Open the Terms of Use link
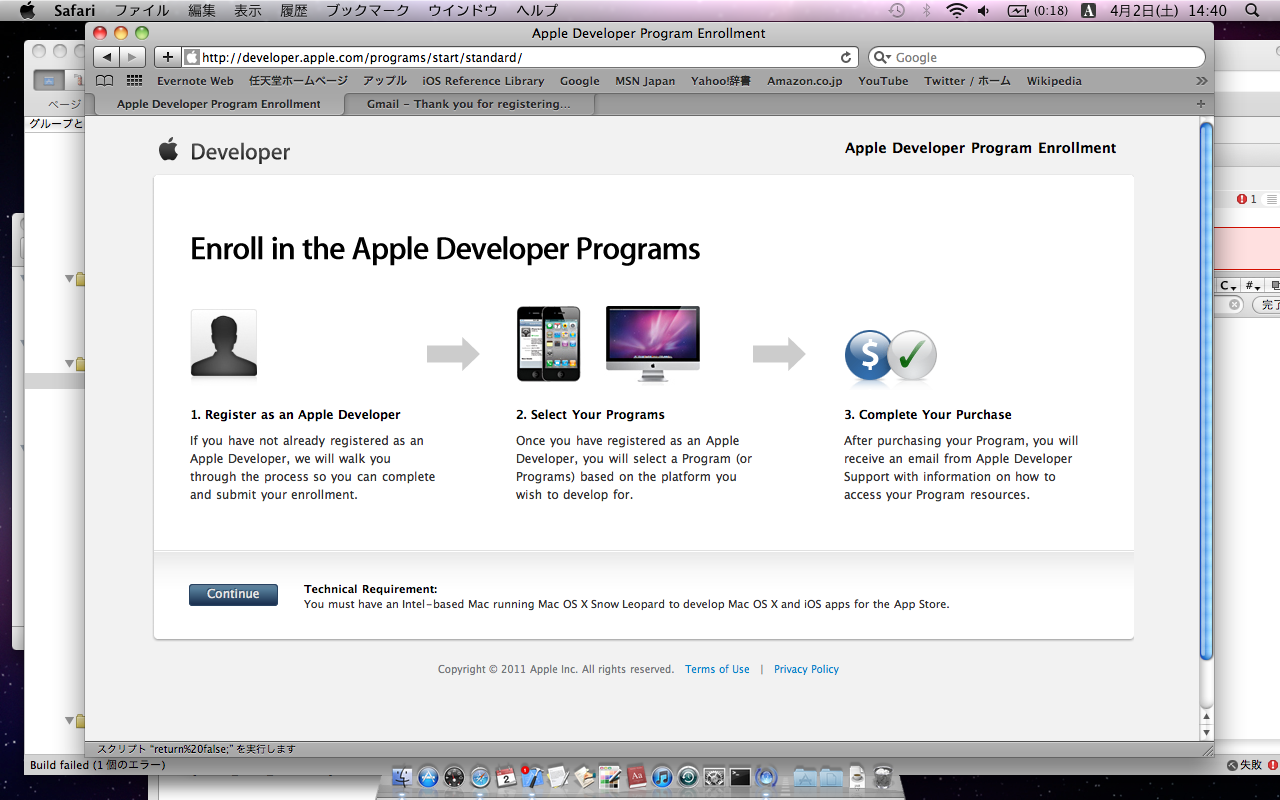Viewport: 1280px width, 800px height. [717, 670]
